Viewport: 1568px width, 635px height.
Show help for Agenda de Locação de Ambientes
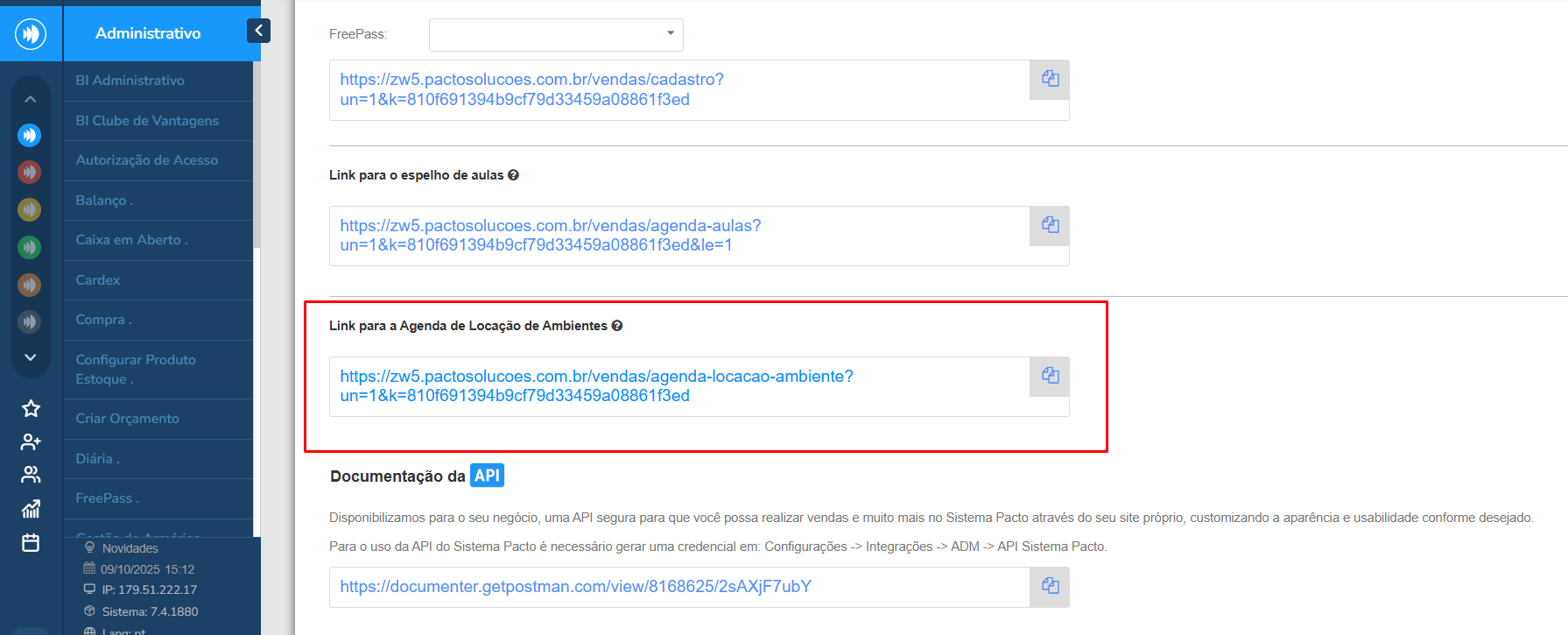(617, 326)
